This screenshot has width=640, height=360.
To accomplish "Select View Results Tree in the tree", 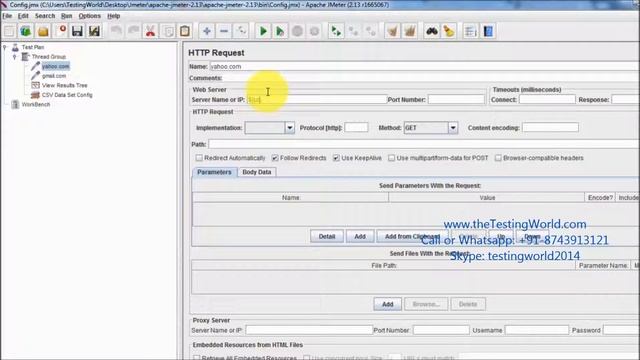I will 64,85.
